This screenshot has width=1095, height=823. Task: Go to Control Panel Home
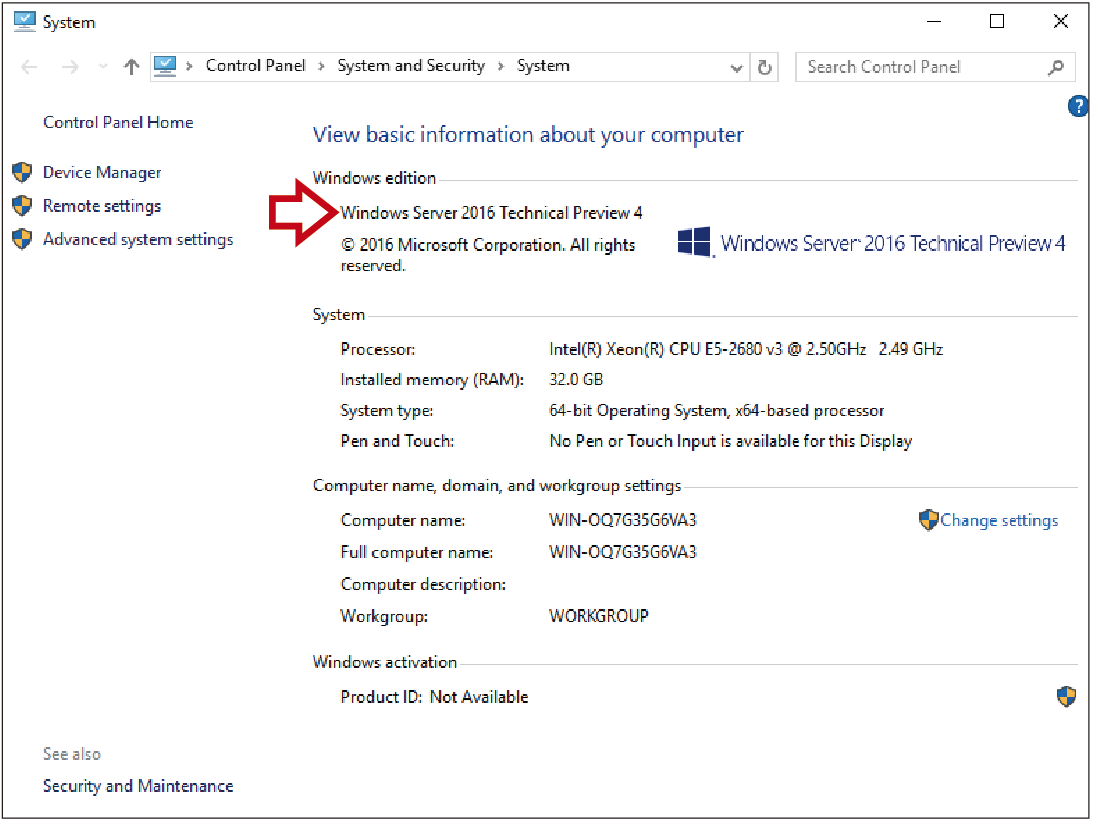pos(118,122)
